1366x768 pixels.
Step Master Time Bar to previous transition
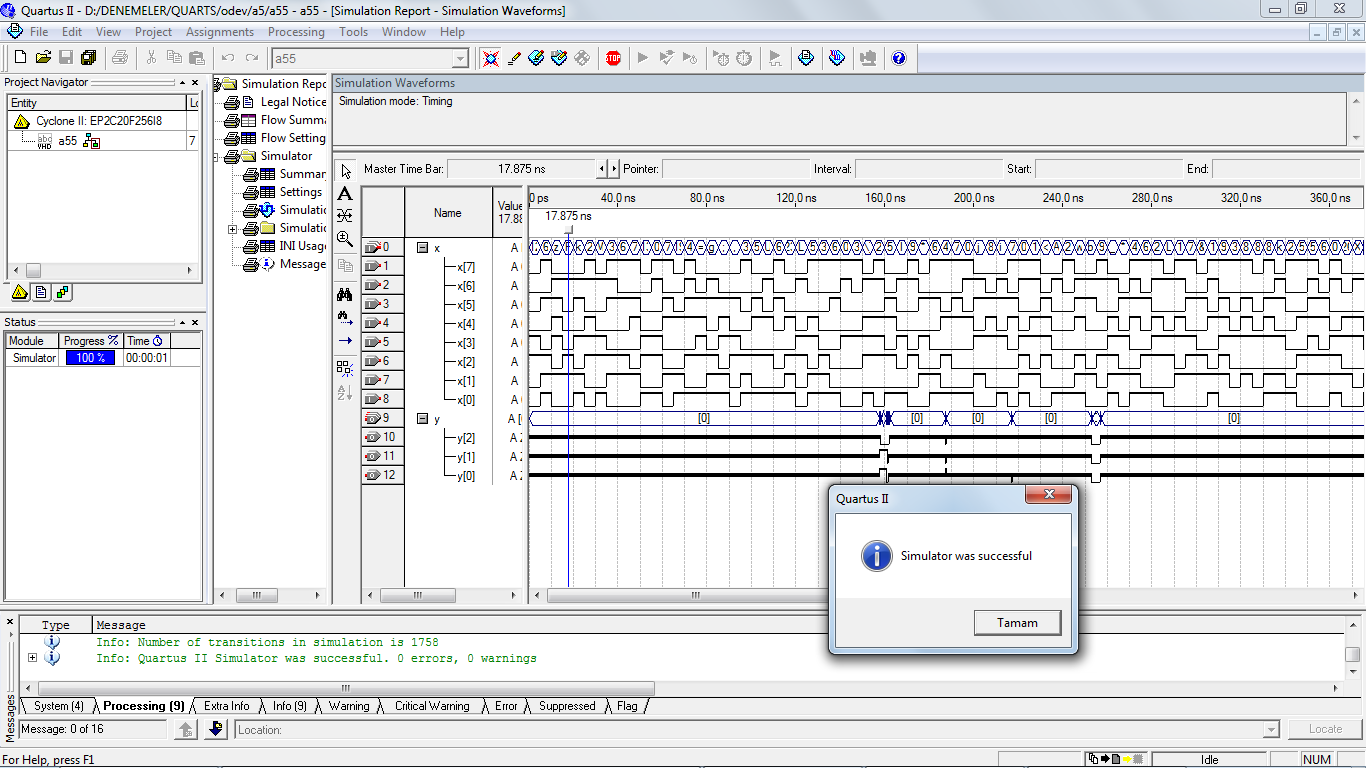tap(601, 169)
